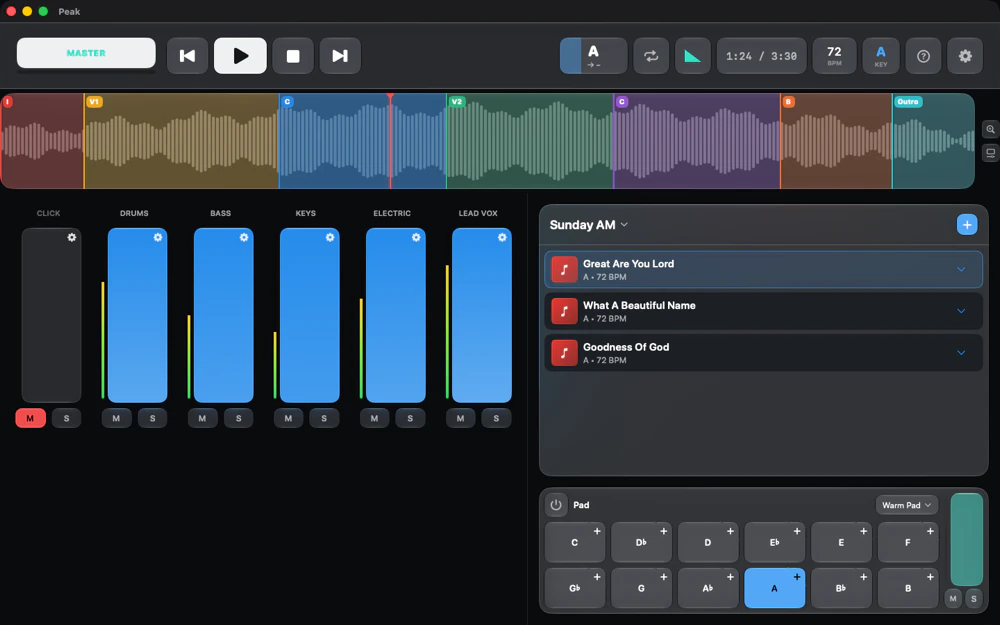The width and height of the screenshot is (1000, 625).
Task: Open ELECTRIC track settings gear
Action: [x=416, y=237]
